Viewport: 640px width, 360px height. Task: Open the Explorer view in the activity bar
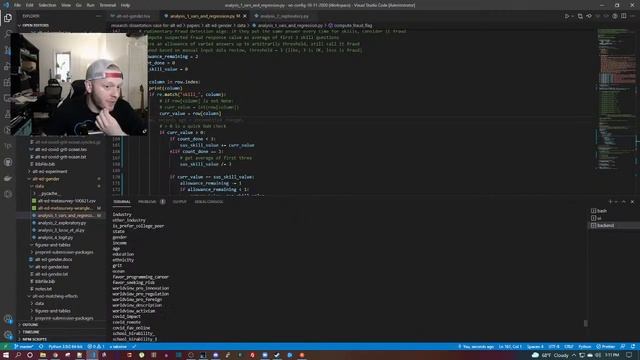point(8,18)
